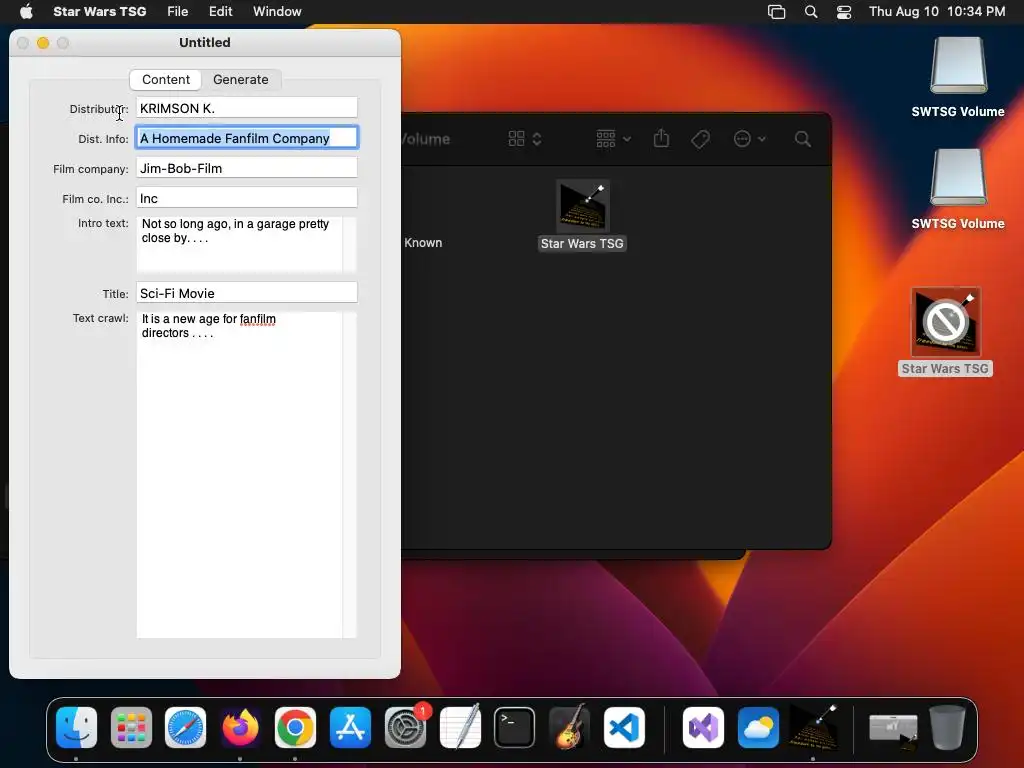Open the Weather app in Dock
The image size is (1024, 768).
coord(758,728)
